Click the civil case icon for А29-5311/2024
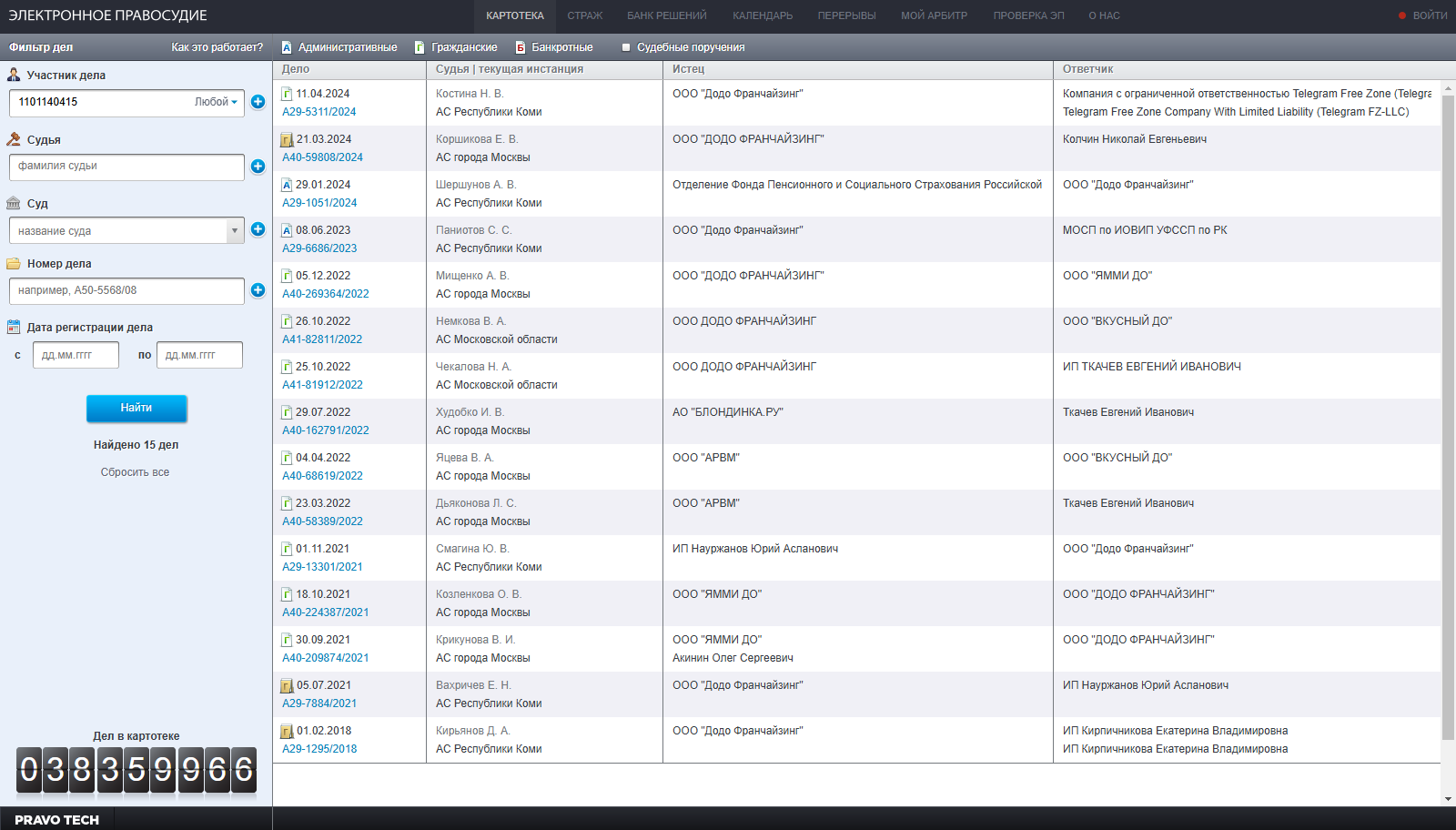The image size is (1456, 830). click(287, 94)
